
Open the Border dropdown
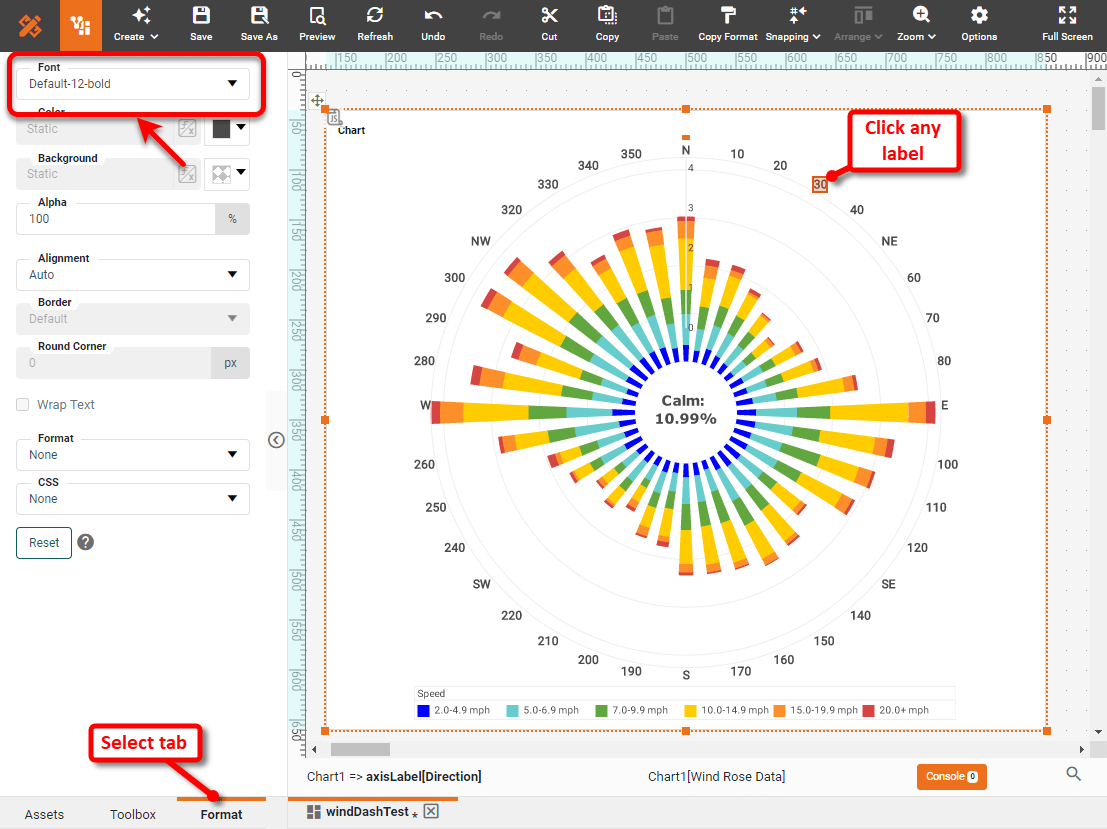133,318
